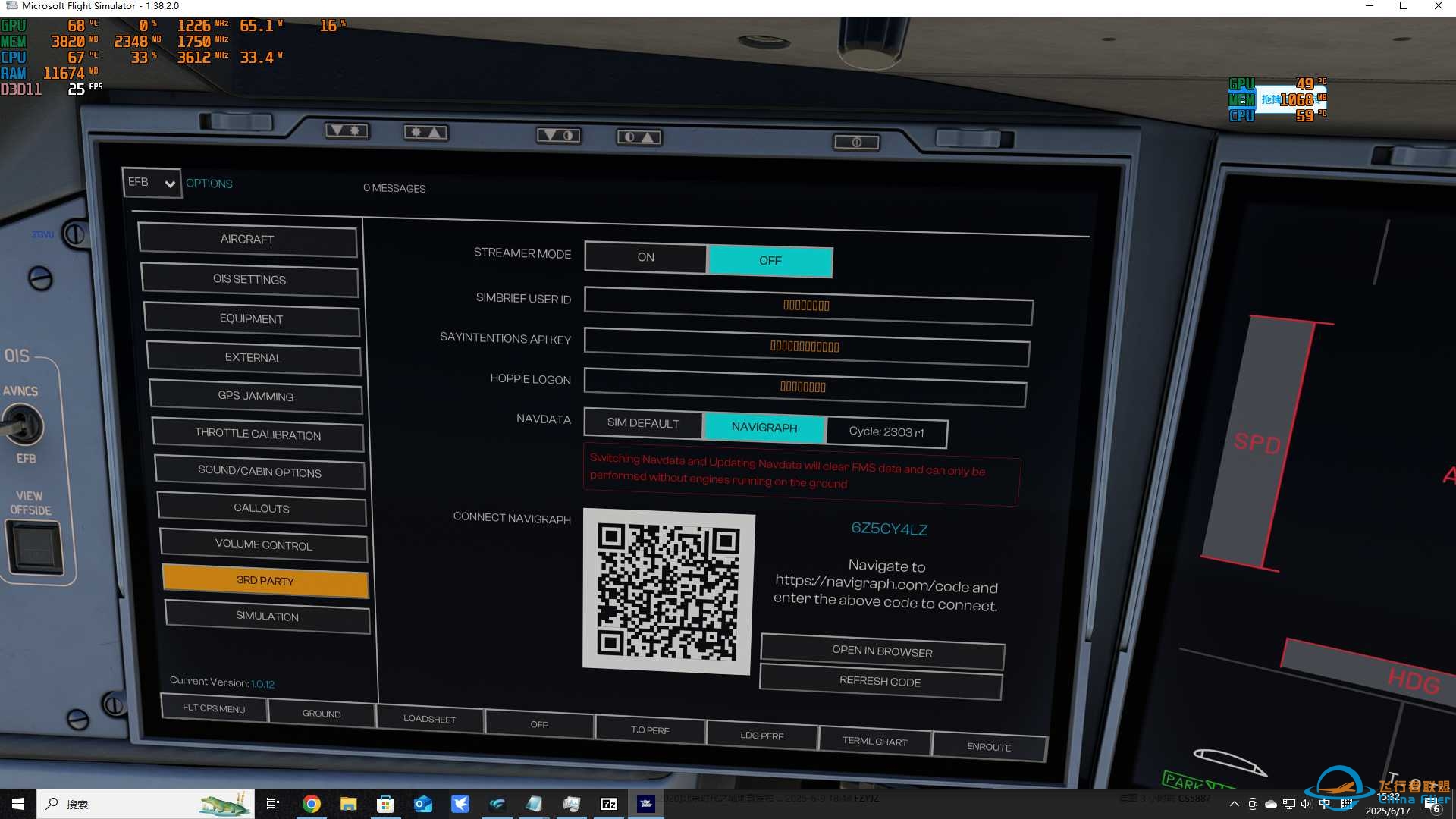Click the Meet Now camera tray icon

pyautogui.click(x=1252, y=804)
